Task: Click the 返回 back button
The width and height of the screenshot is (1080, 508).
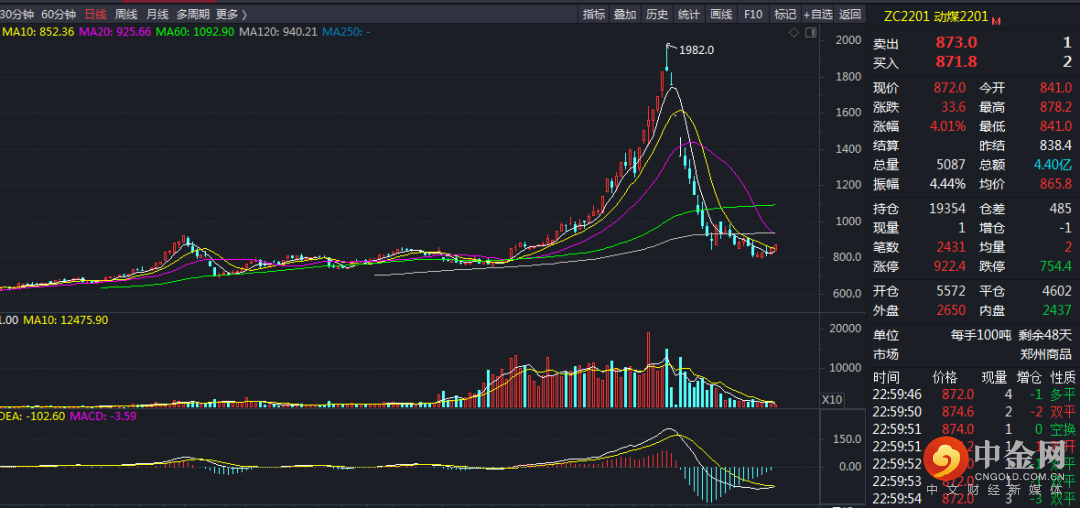Action: [850, 14]
